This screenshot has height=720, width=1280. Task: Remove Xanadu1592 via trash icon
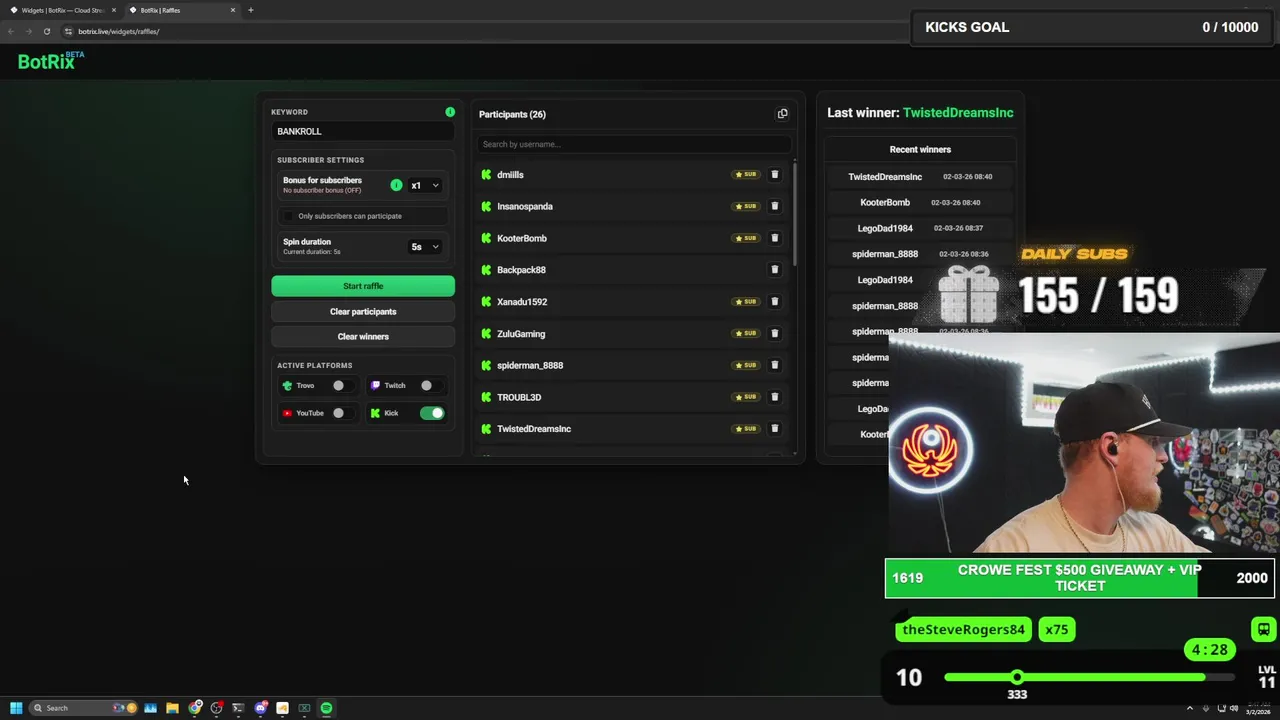774,301
